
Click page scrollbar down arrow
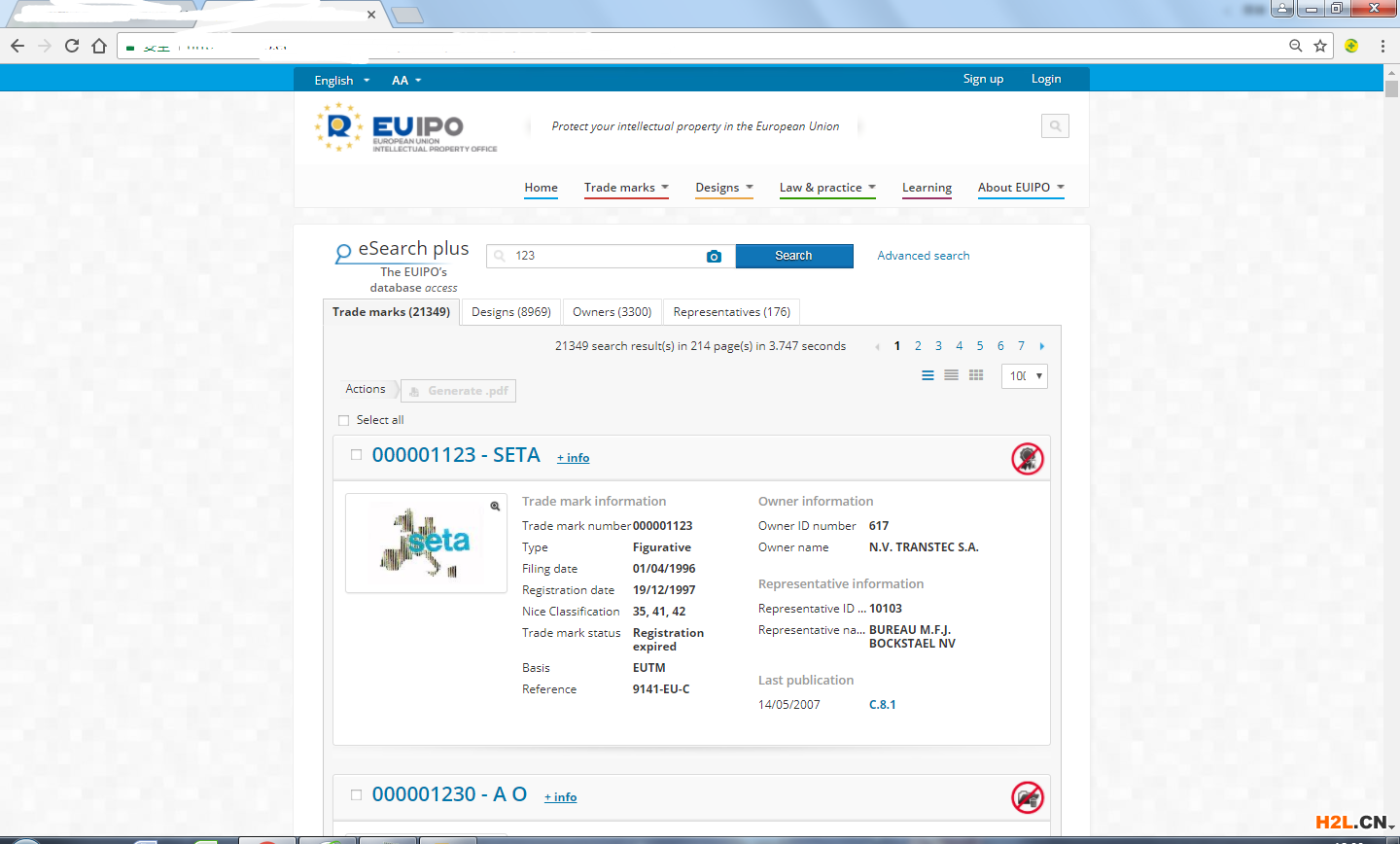(x=1391, y=827)
